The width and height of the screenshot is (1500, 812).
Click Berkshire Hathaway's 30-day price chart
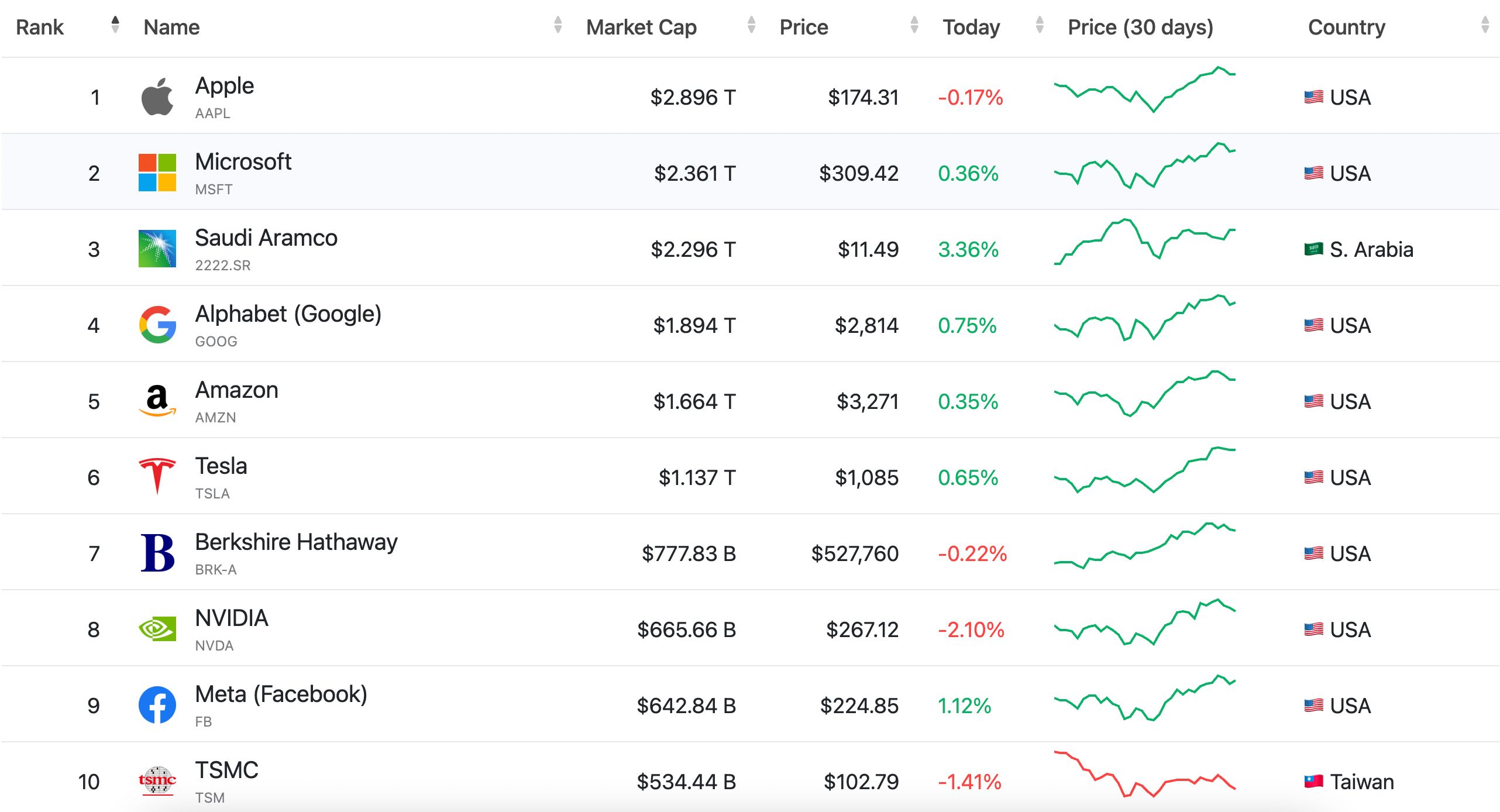(x=1144, y=545)
